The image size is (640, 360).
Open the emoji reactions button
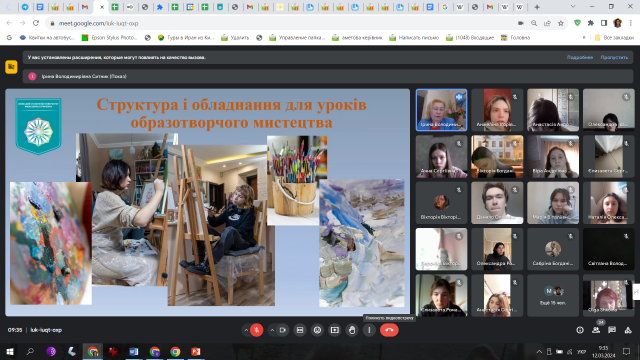tap(317, 330)
